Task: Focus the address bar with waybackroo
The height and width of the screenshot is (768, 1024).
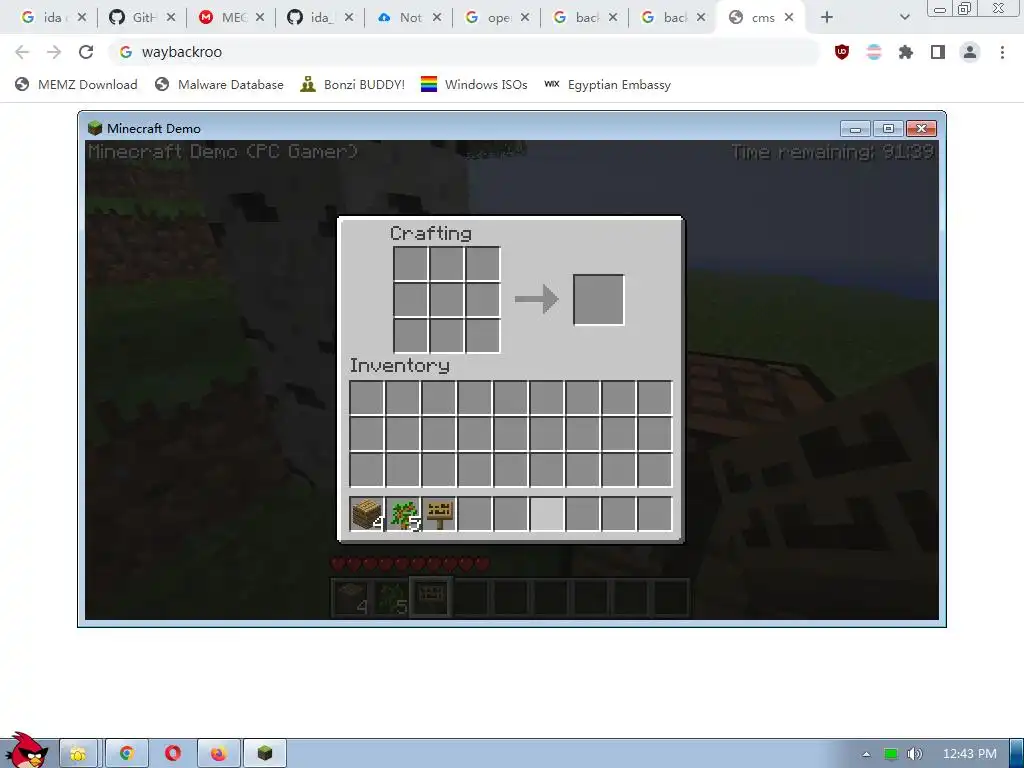Action: coord(464,52)
